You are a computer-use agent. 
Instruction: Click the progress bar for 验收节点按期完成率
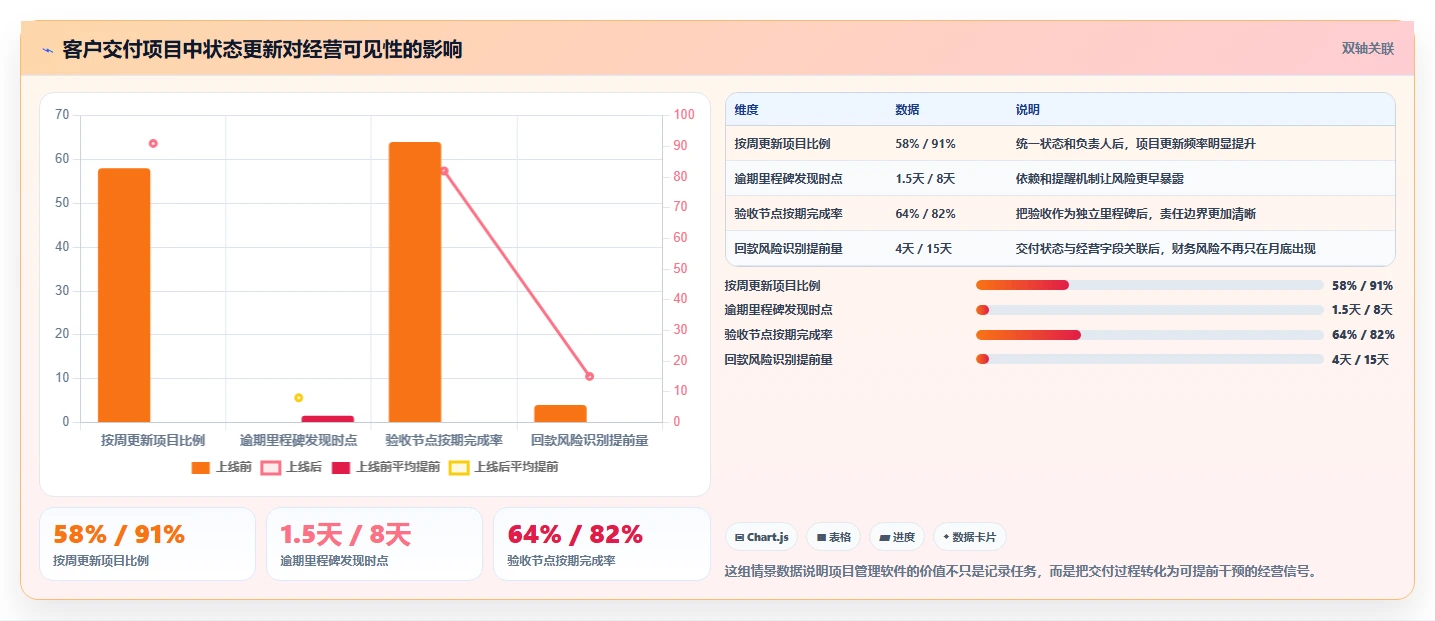point(1150,335)
